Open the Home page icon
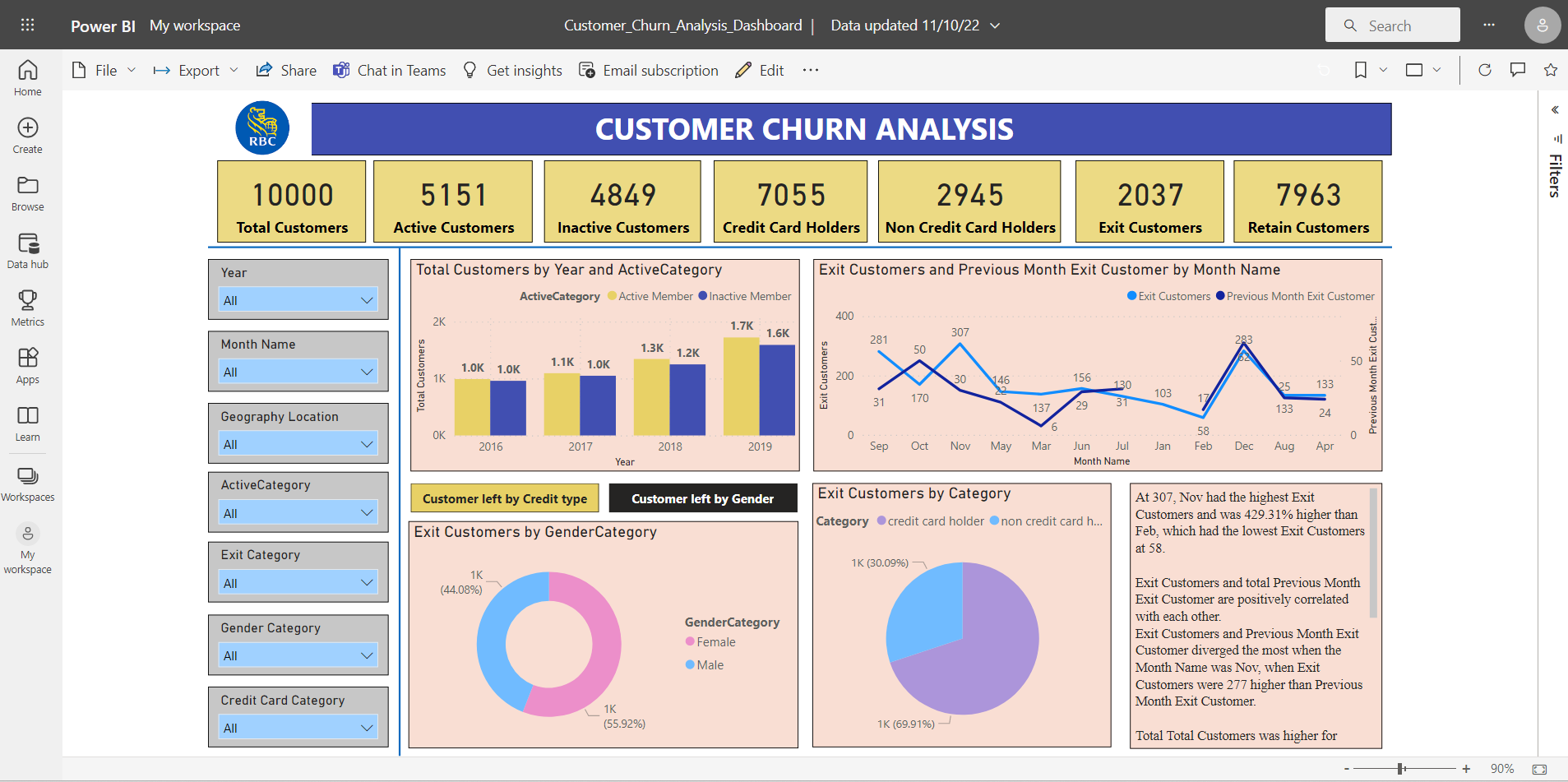Screen dimensions: 1568x782 [x=27, y=76]
